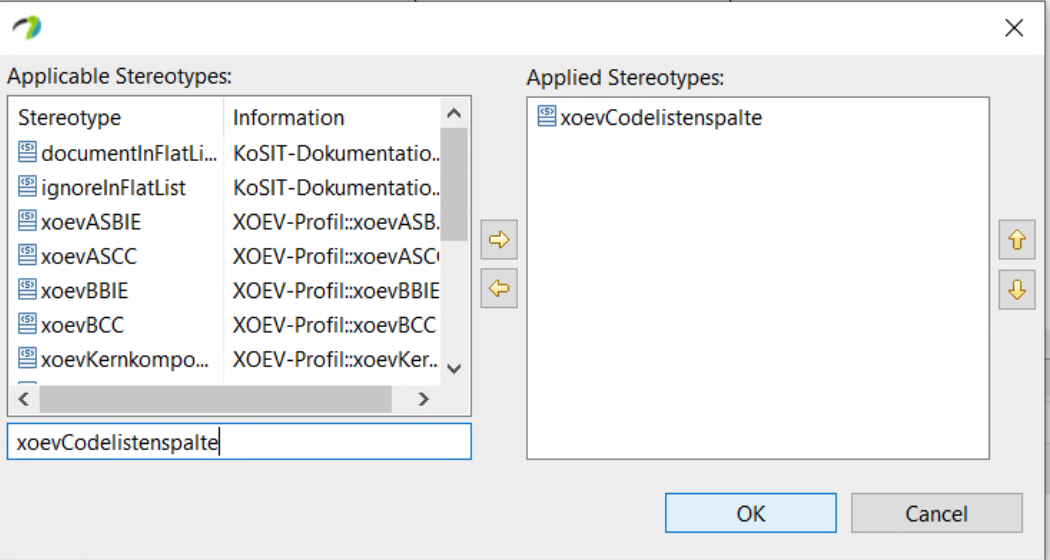Click the stereotype icon beside xoevASBIE

pyautogui.click(x=27, y=222)
